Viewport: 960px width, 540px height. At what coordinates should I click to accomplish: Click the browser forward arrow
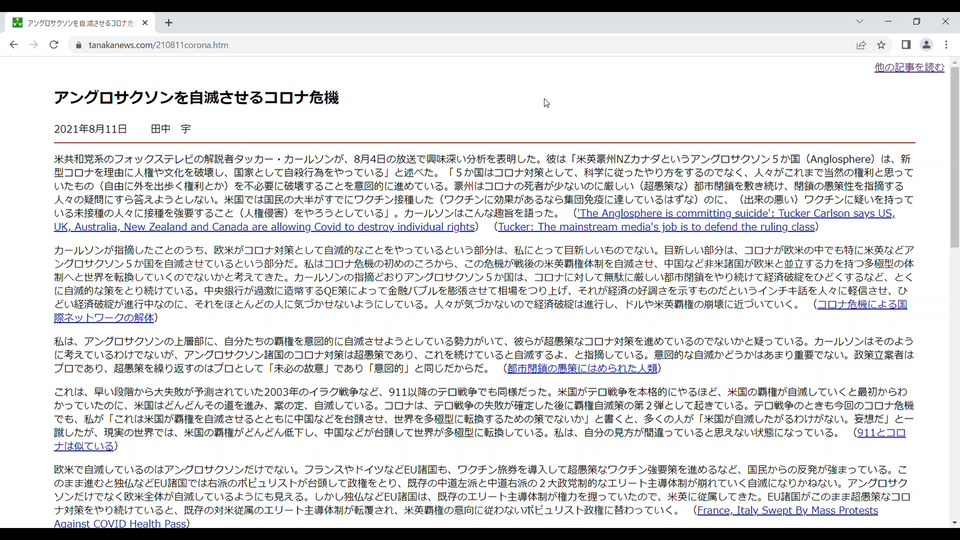(34, 45)
